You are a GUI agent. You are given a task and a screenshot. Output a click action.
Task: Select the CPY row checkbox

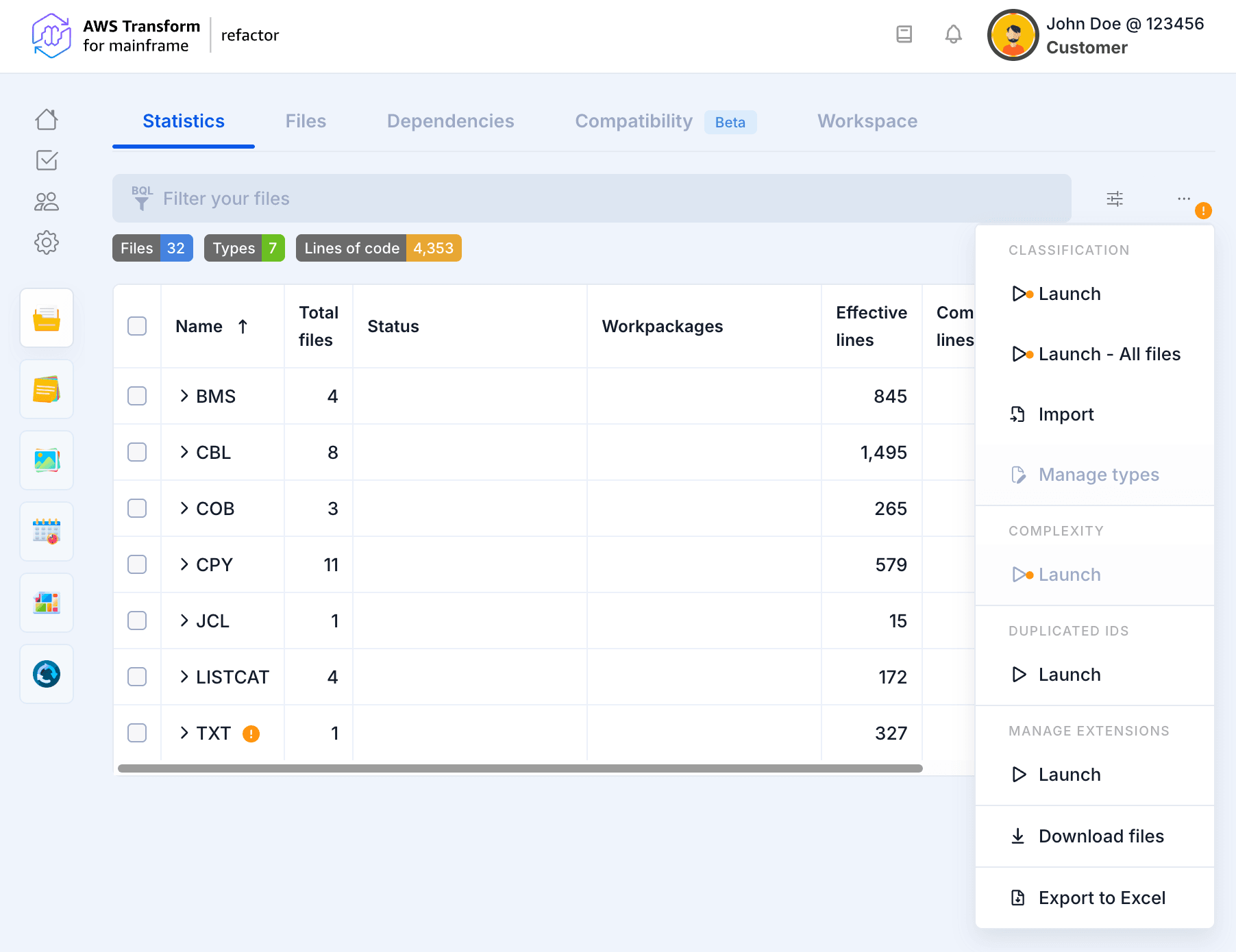(x=137, y=564)
